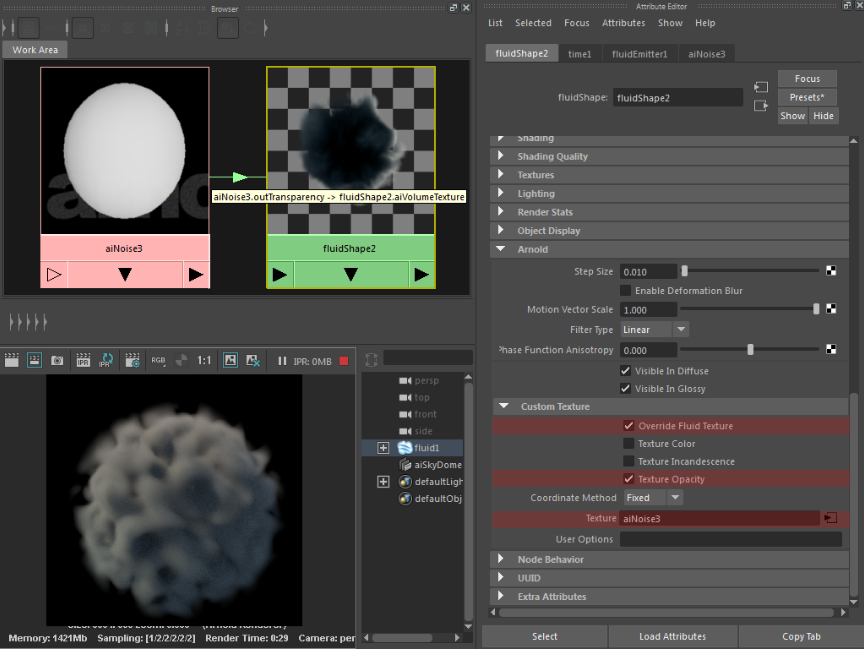Click the Phase Function Anisotropy slider handle
The width and height of the screenshot is (864, 649).
pos(750,349)
